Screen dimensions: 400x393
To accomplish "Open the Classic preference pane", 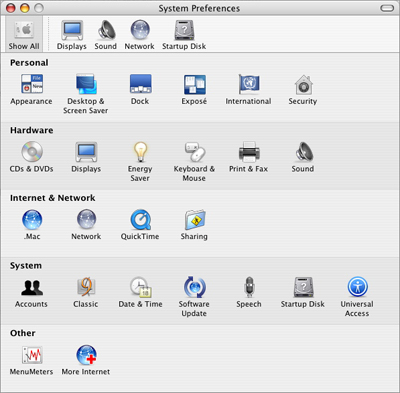I will (86, 292).
